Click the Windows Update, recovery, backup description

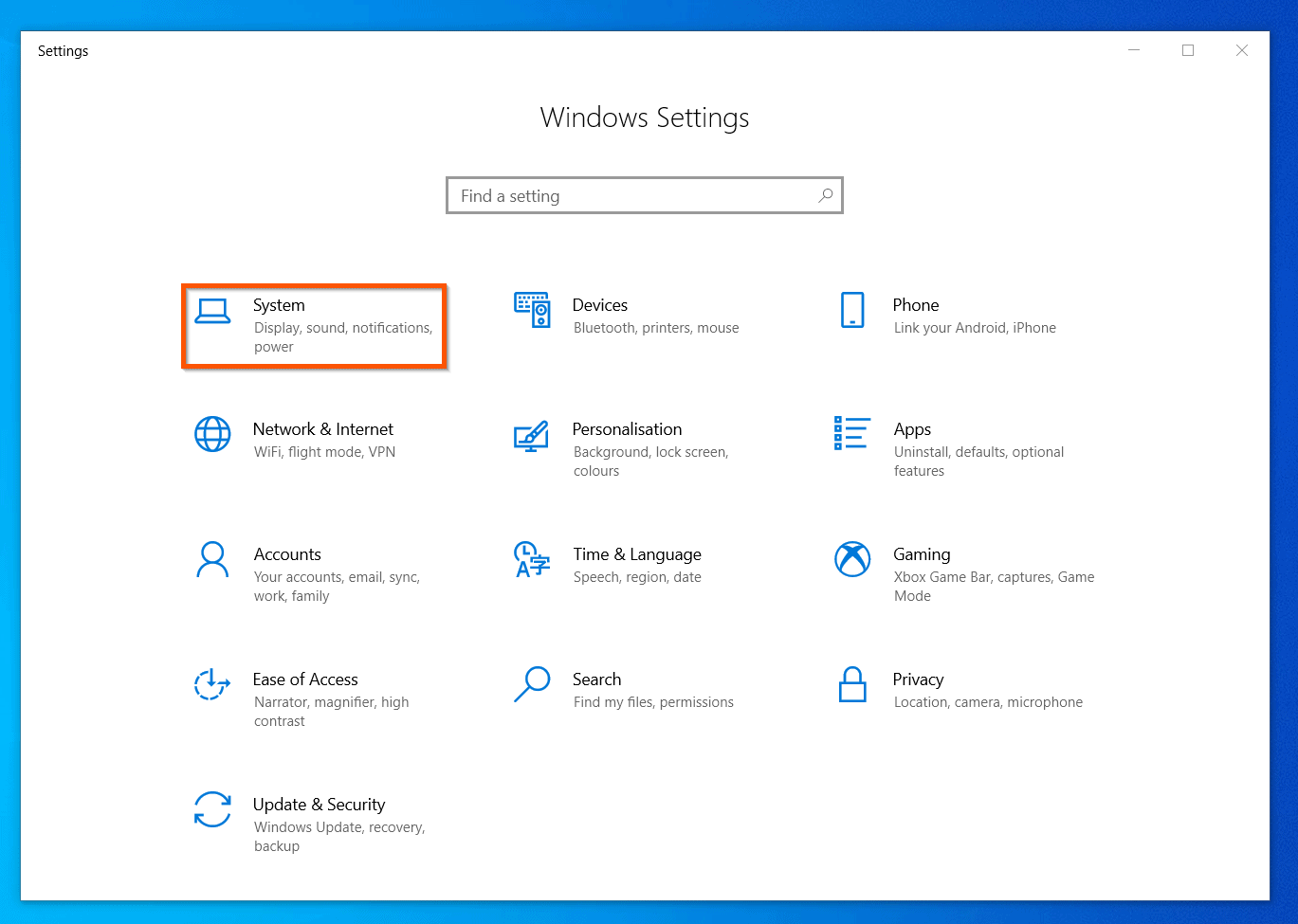click(339, 826)
